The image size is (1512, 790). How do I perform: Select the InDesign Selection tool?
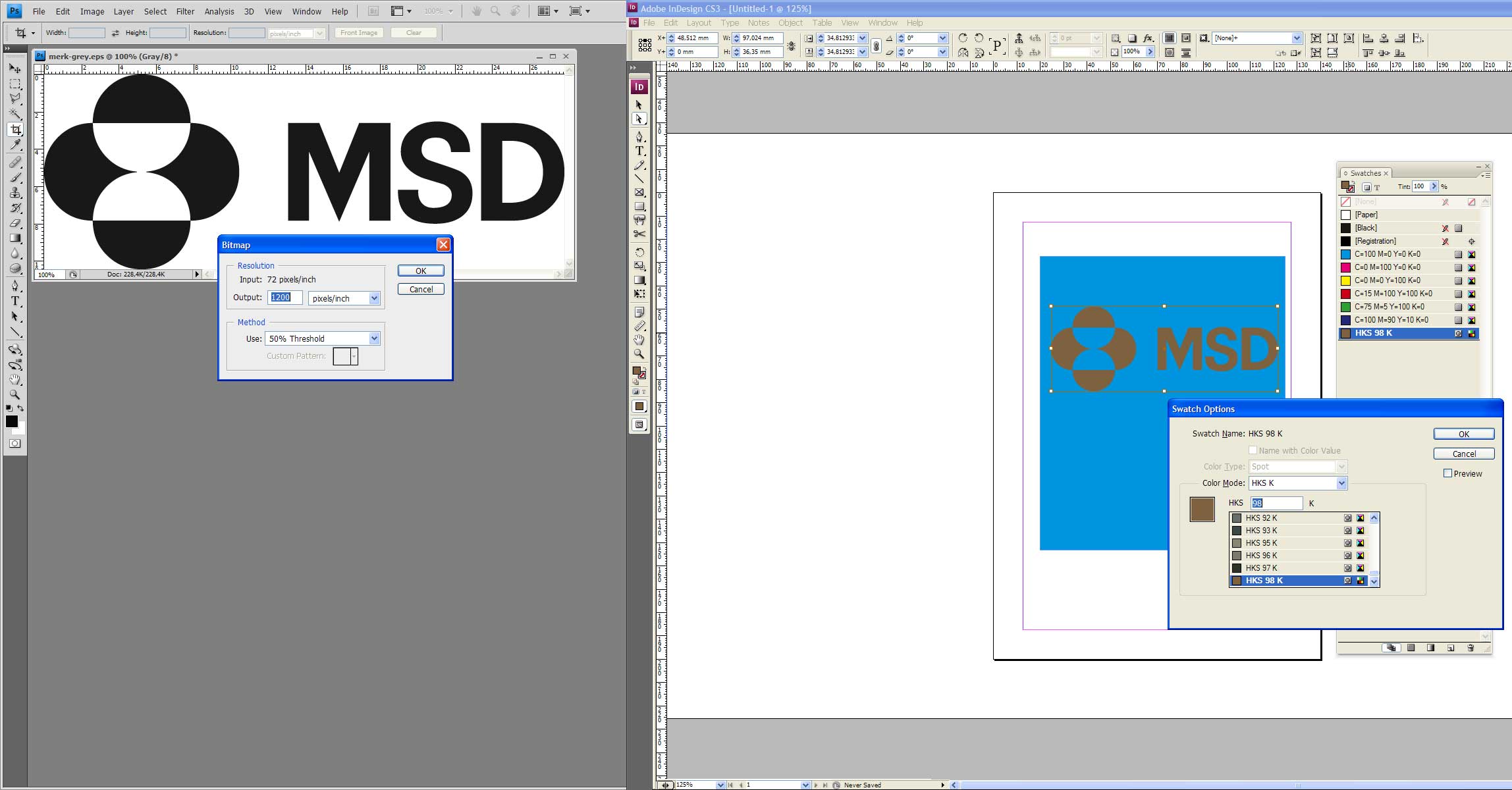coord(639,105)
